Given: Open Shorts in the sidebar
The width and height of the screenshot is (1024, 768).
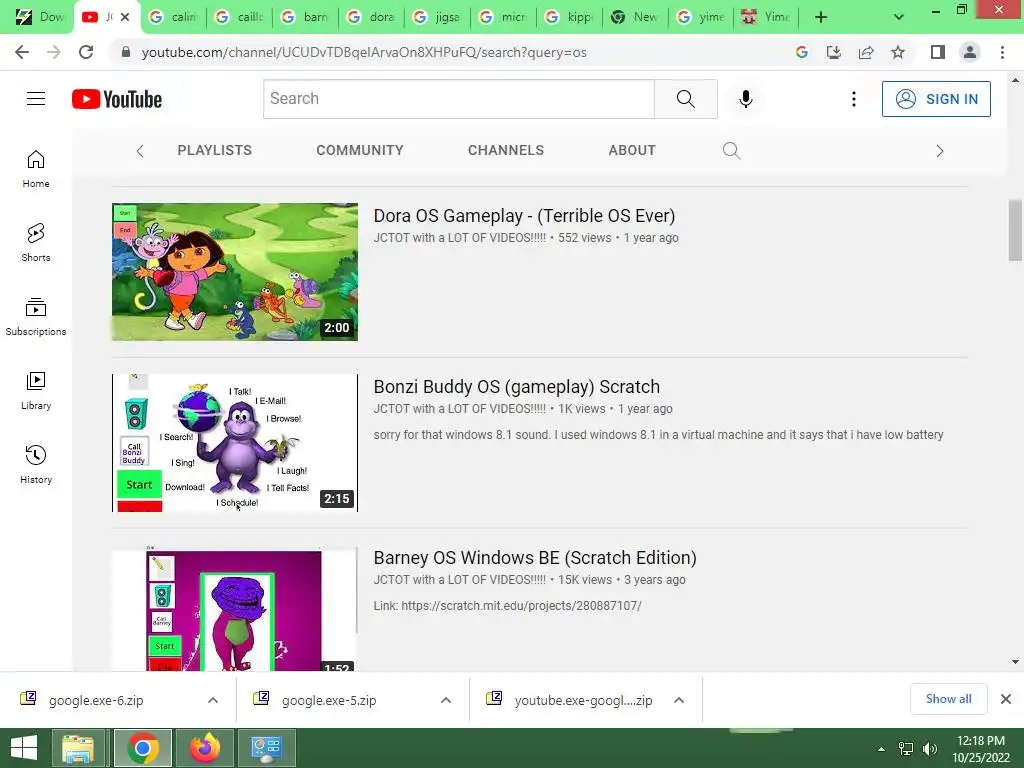Looking at the screenshot, I should click(x=36, y=243).
